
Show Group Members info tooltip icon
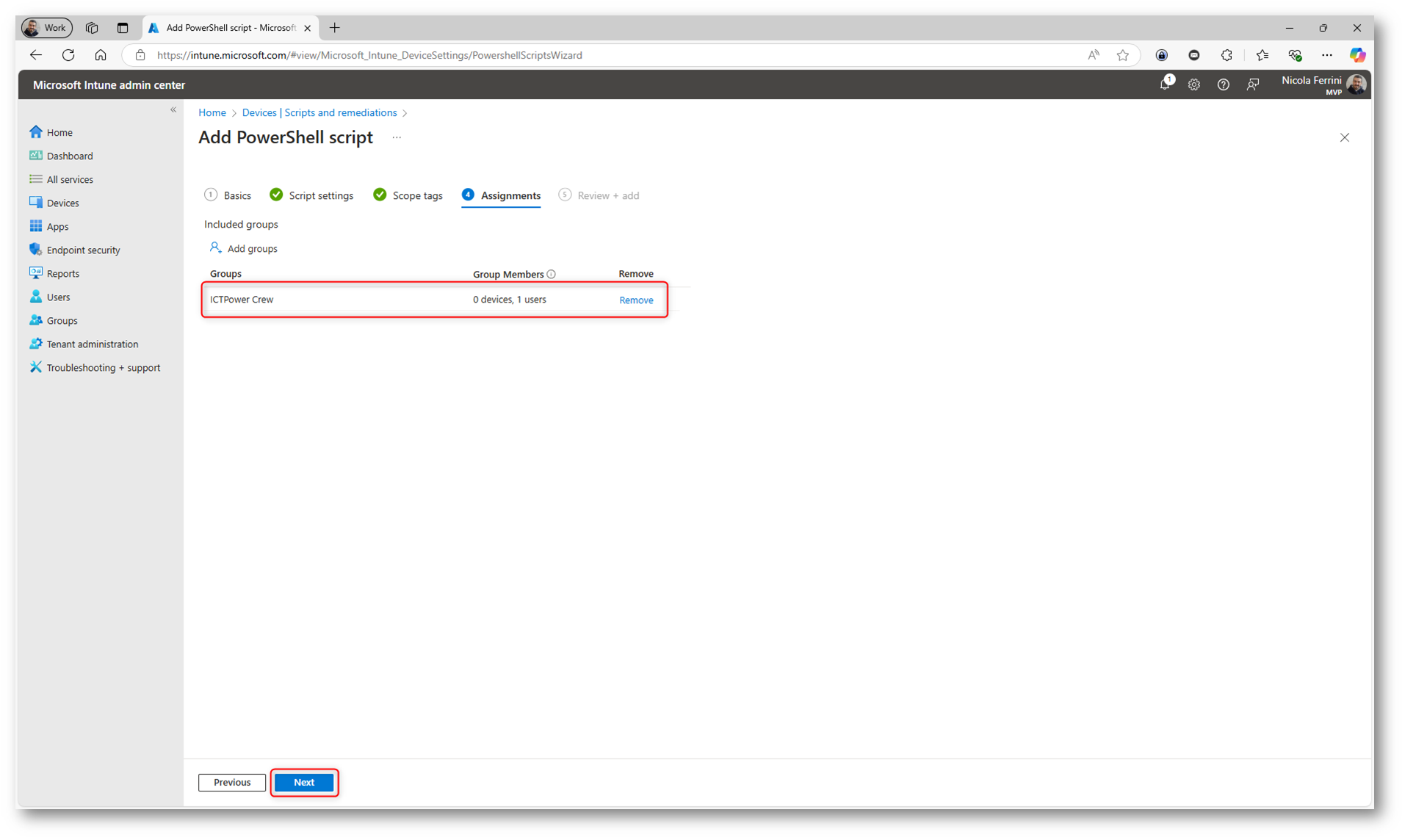(x=551, y=274)
